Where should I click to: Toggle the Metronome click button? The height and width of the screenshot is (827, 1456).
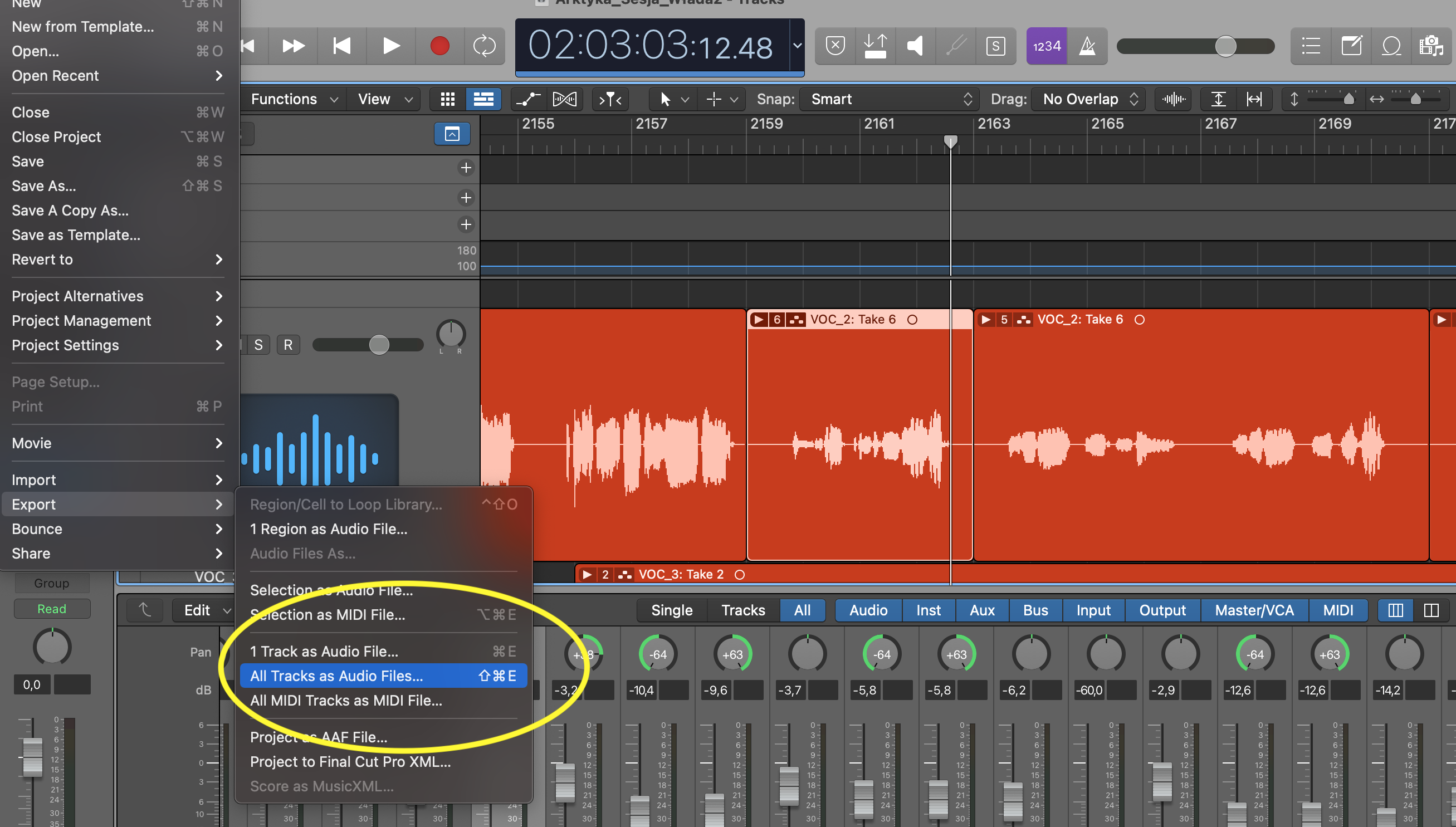(1087, 46)
